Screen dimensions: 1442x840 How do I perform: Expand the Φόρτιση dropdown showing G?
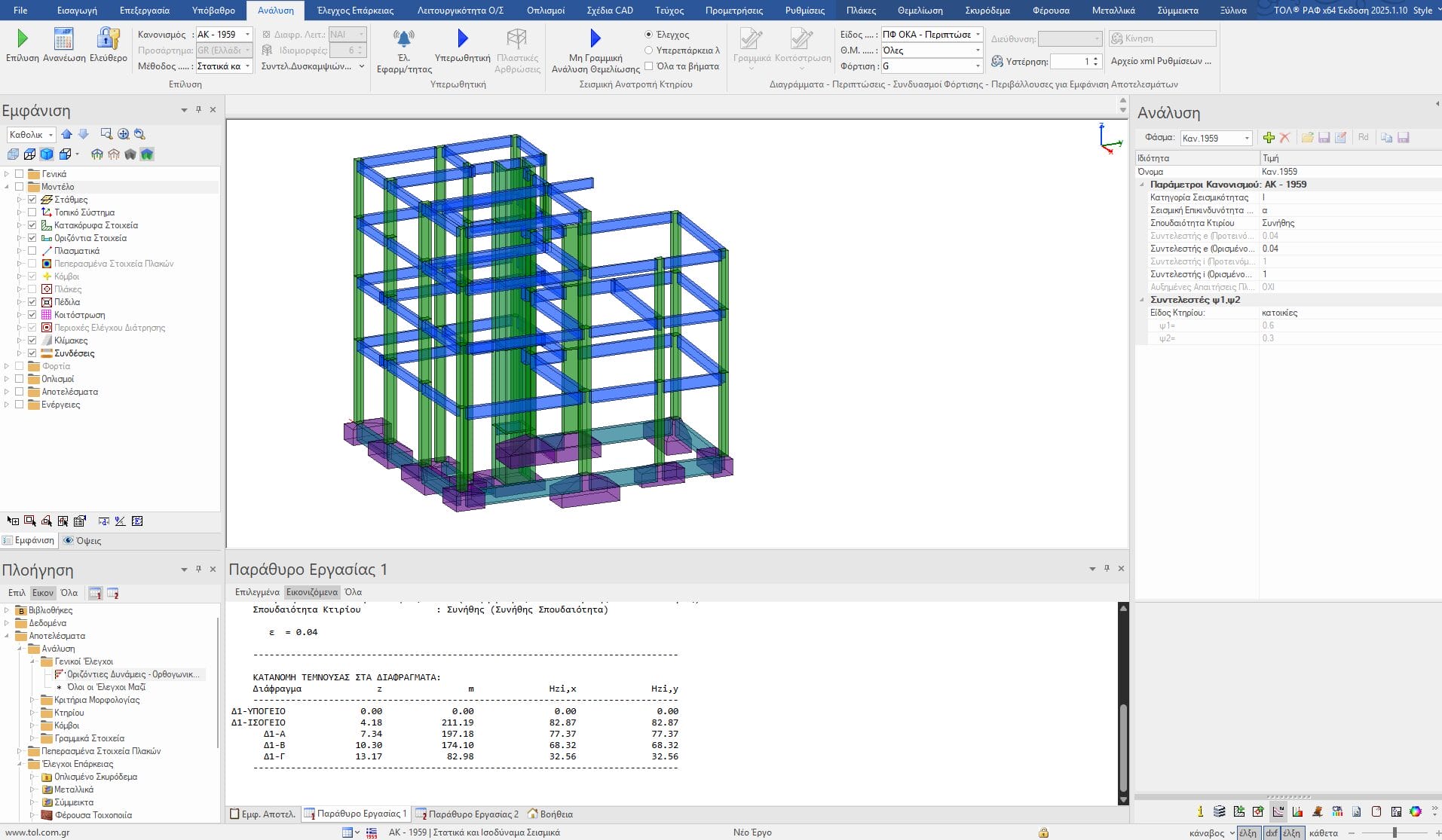pos(978,66)
